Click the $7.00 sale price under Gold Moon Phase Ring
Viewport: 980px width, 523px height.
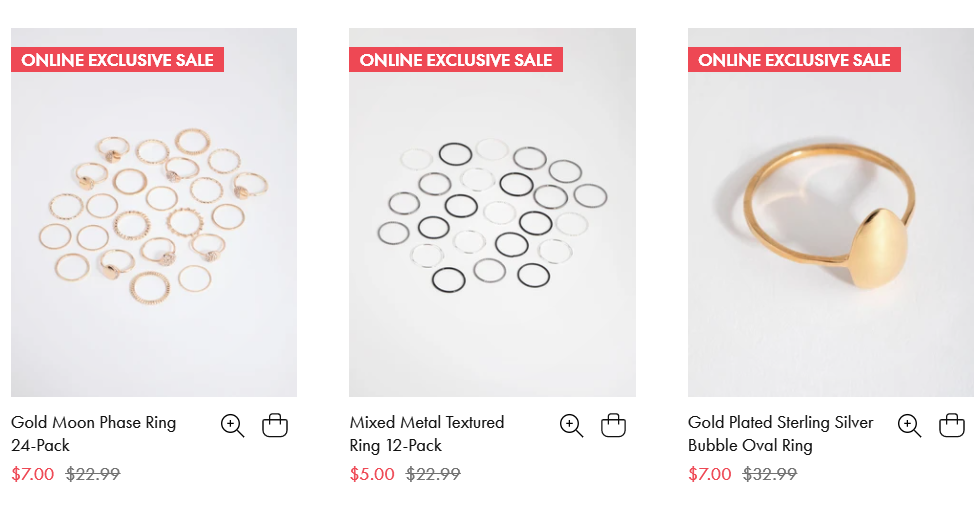click(x=32, y=474)
